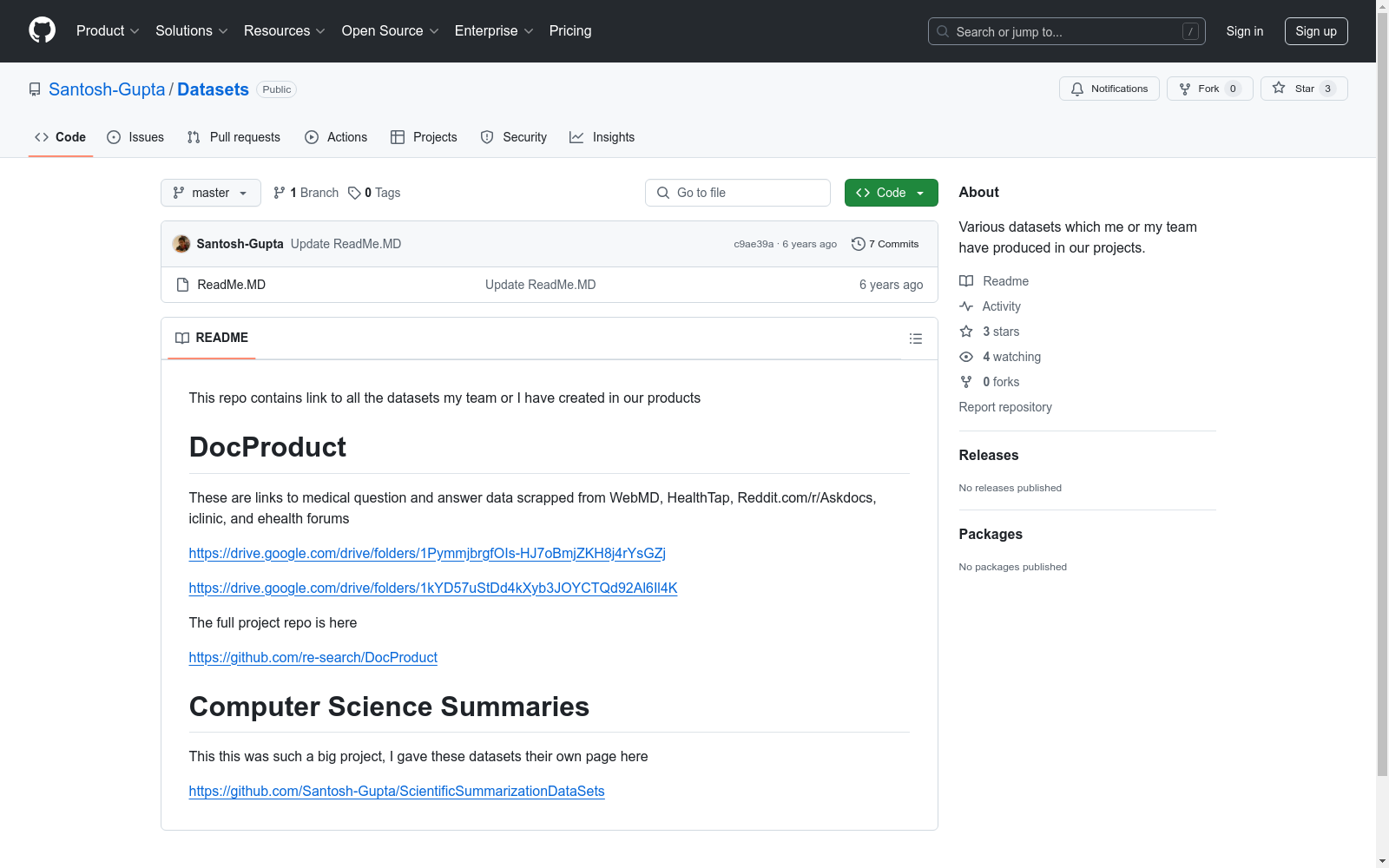Open the Security tab
The width and height of the screenshot is (1389, 868).
pos(514,137)
